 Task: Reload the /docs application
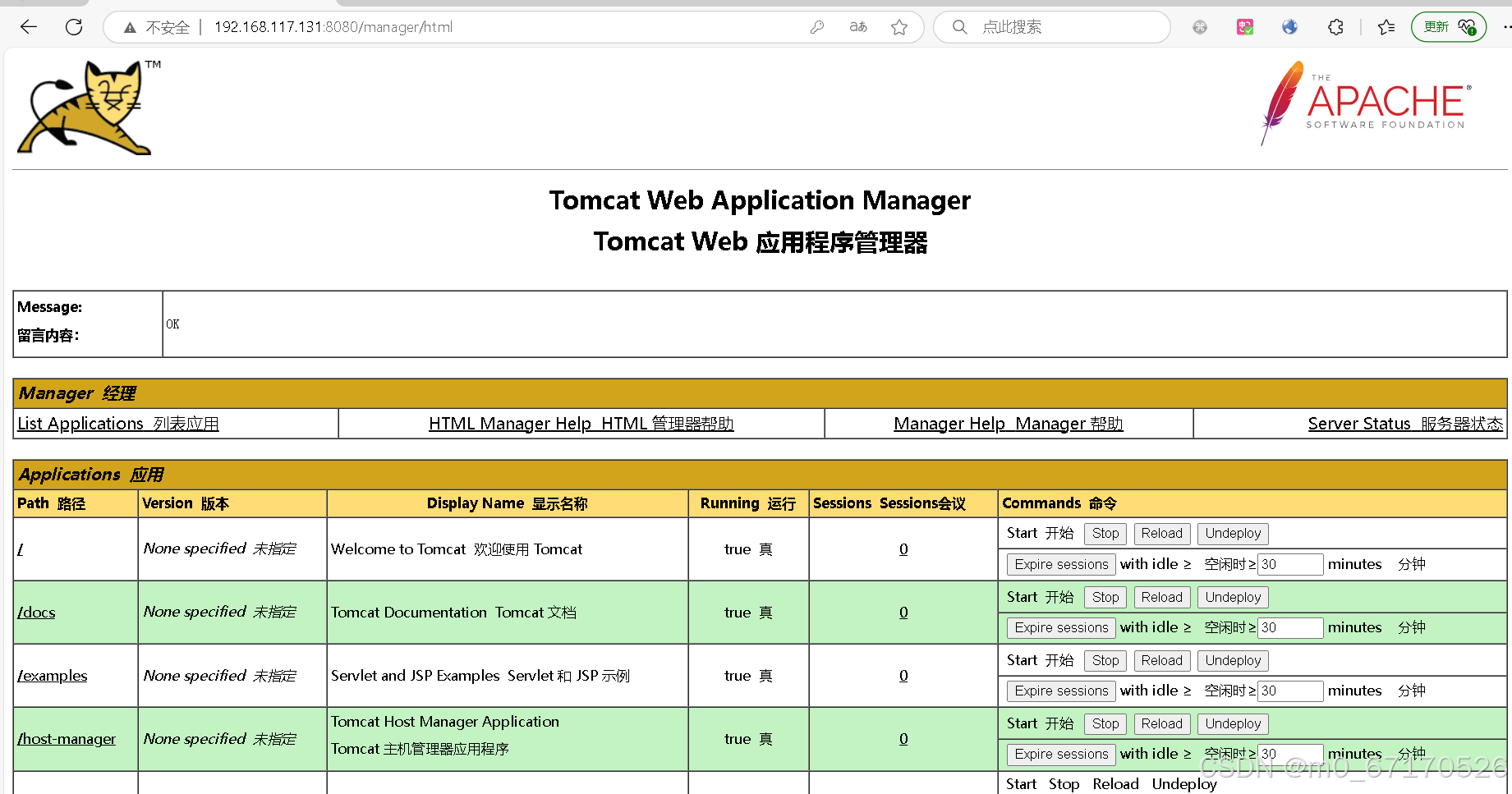1161,598
